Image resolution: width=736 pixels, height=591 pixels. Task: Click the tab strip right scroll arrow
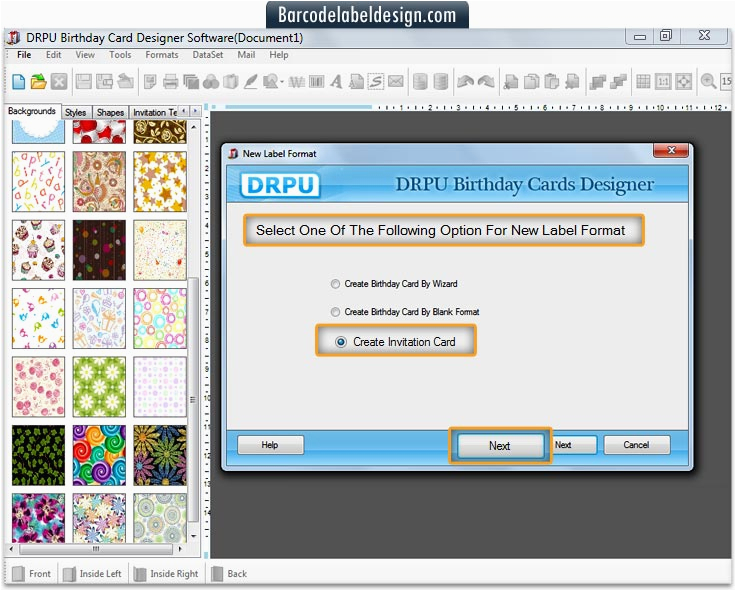click(x=195, y=111)
